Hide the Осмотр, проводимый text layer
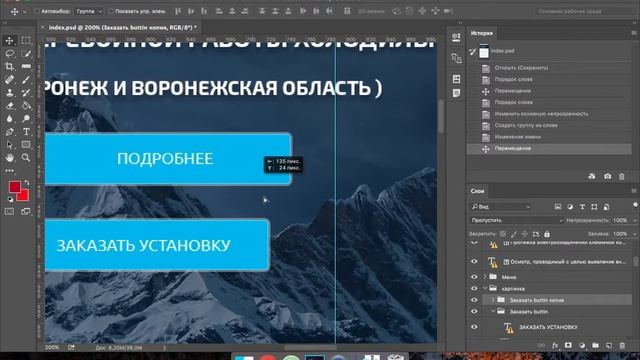640x360 pixels. click(x=474, y=262)
